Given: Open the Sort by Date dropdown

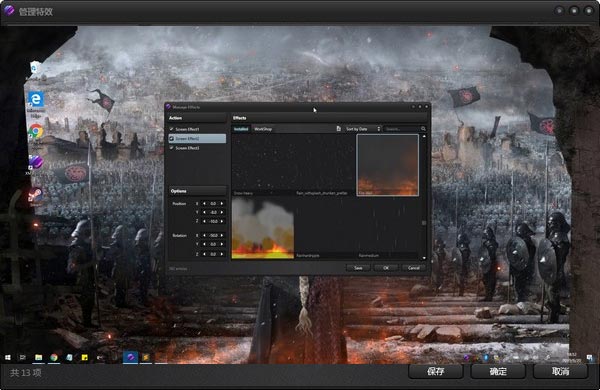Looking at the screenshot, I should (362, 129).
